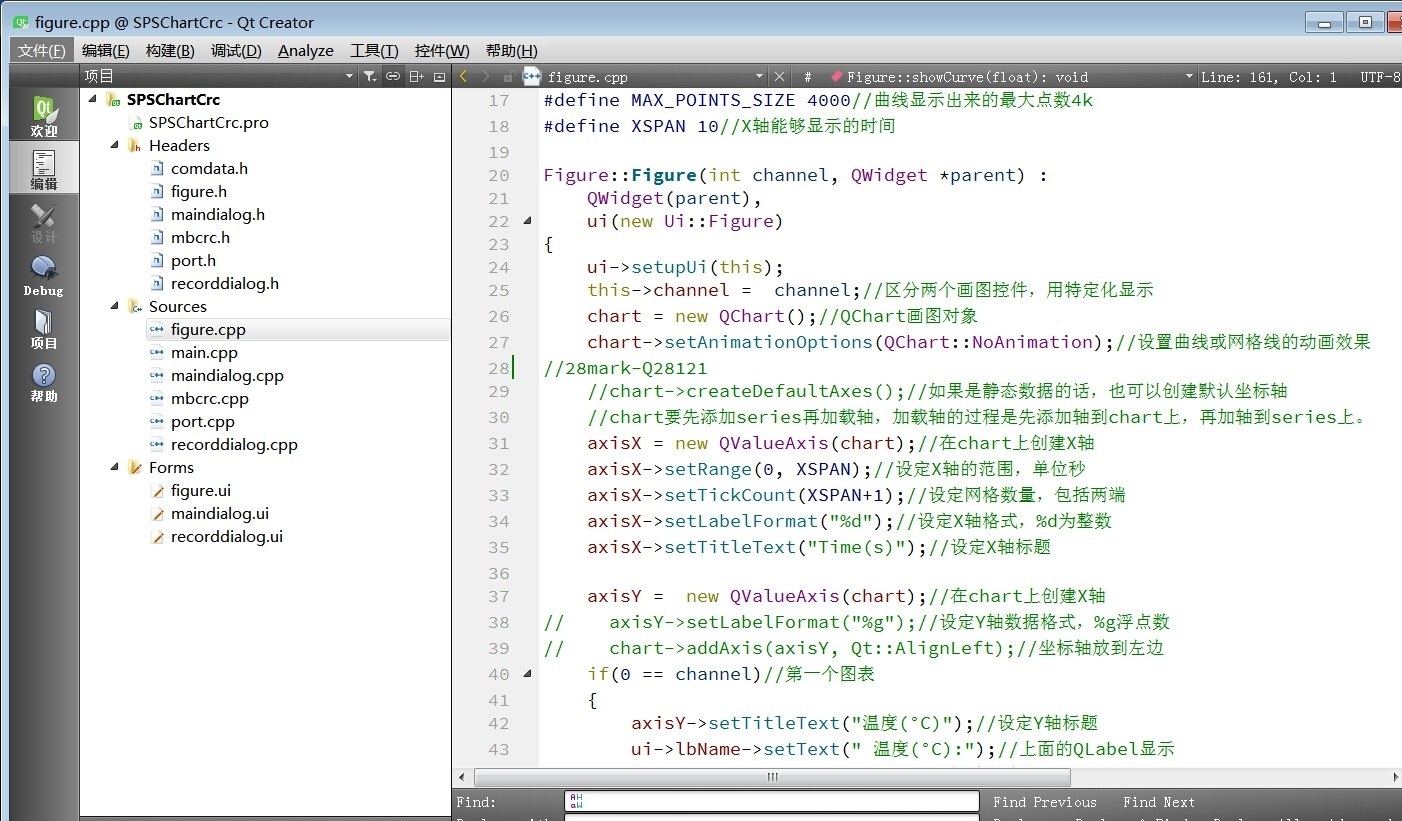Collapse the SPSChartCrc project node

click(x=92, y=99)
